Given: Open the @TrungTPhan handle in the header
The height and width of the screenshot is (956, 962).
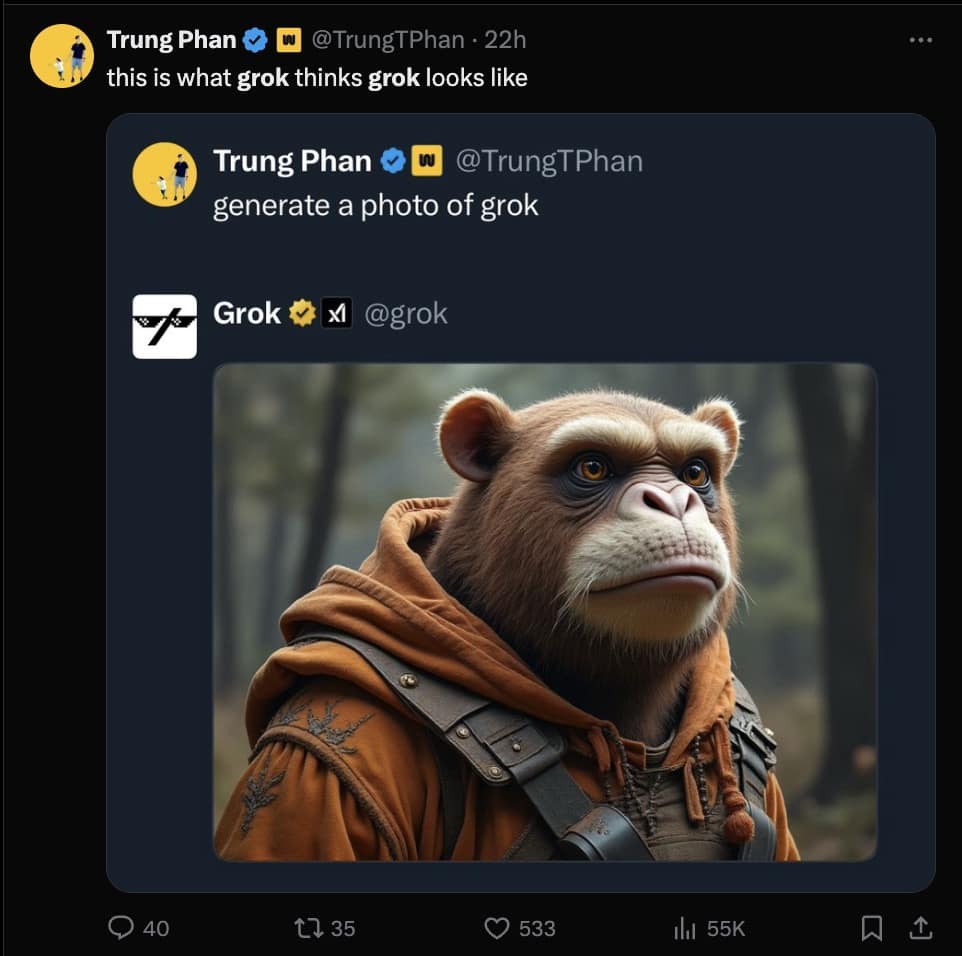Looking at the screenshot, I should 387,40.
